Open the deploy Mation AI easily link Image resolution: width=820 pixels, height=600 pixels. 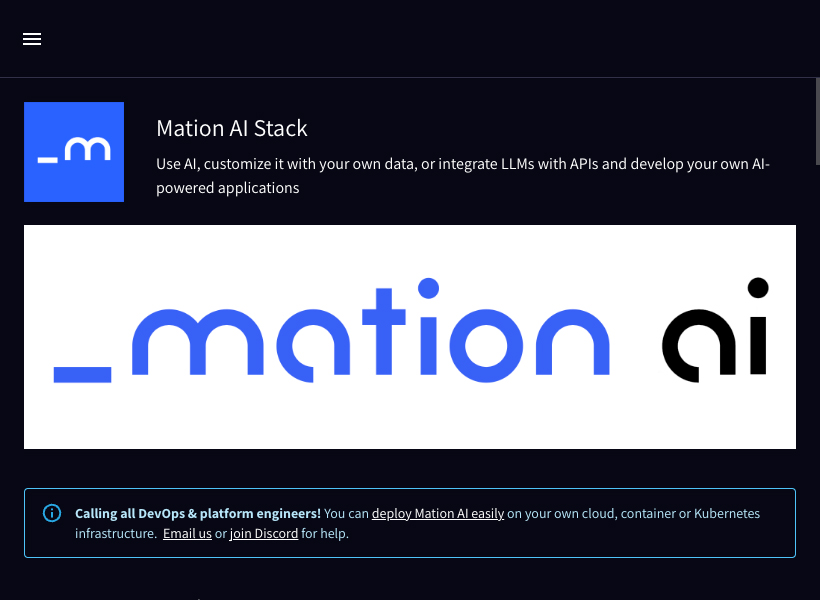tap(438, 514)
